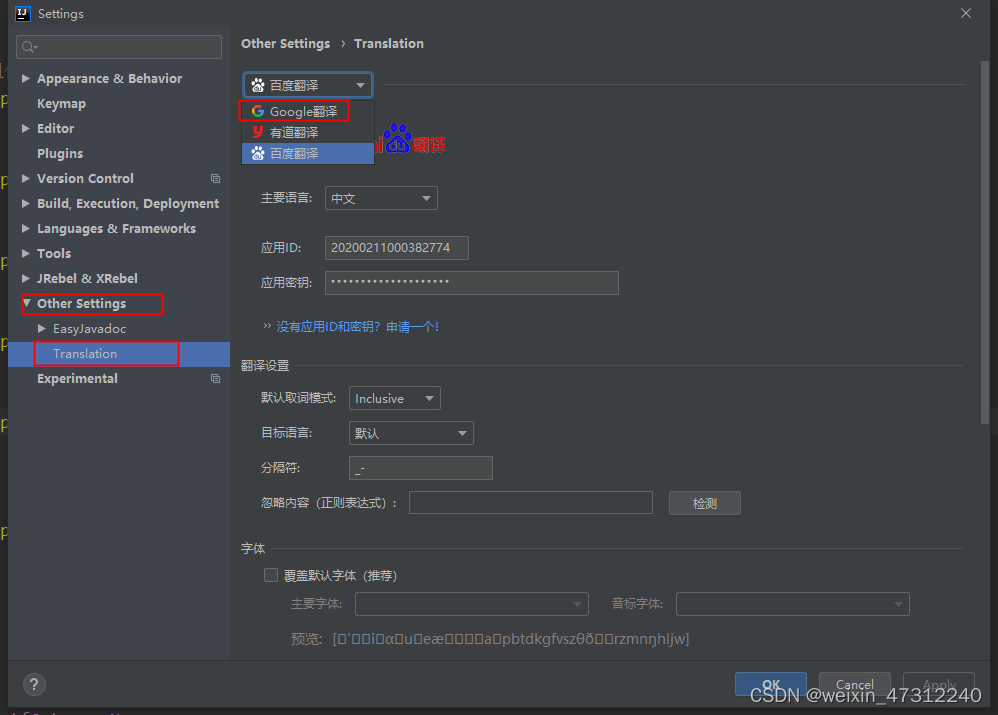998x715 pixels.
Task: Select 有道翻译 from engine list
Action: coord(308,132)
